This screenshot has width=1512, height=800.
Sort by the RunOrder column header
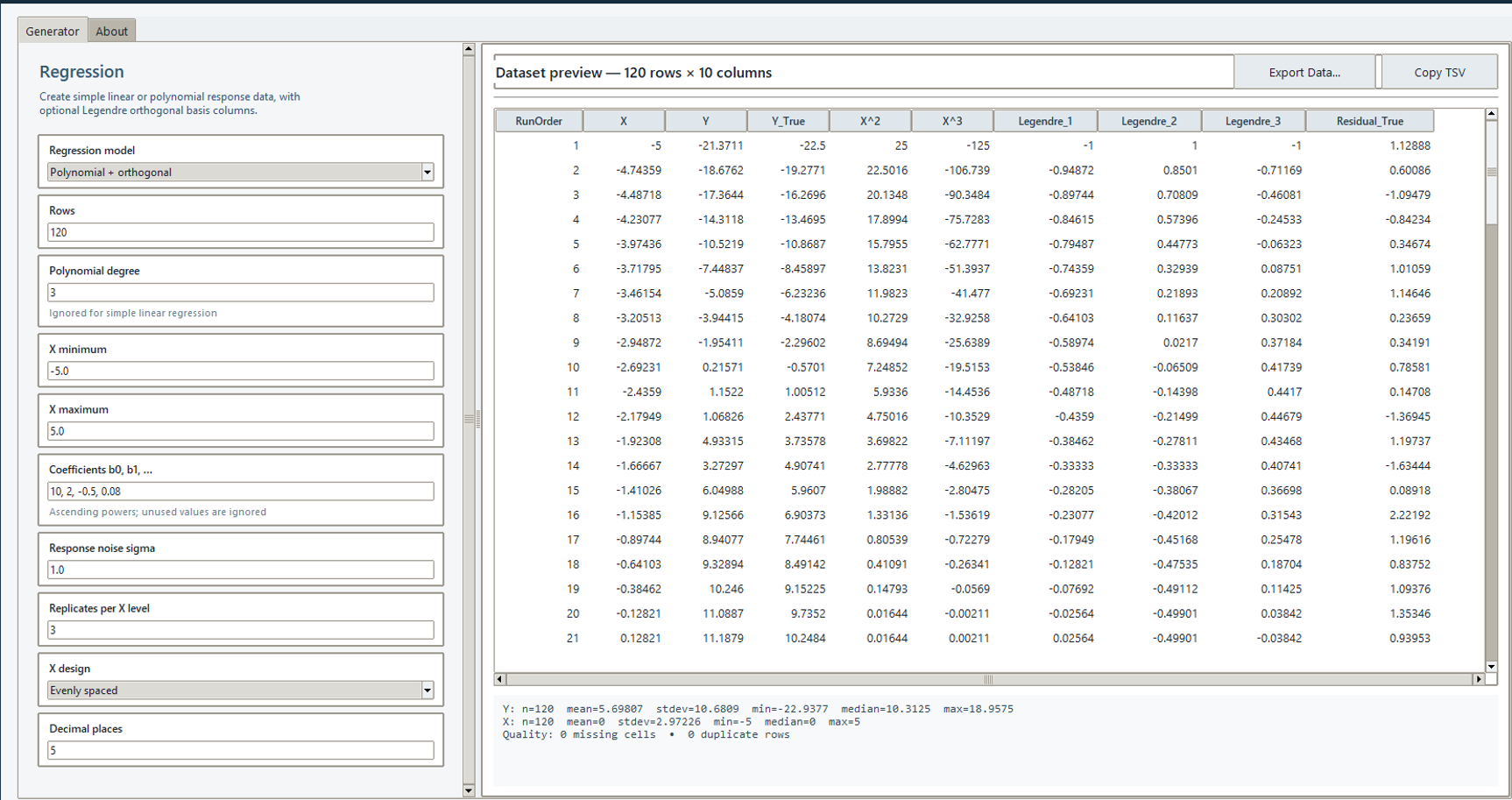click(x=539, y=121)
